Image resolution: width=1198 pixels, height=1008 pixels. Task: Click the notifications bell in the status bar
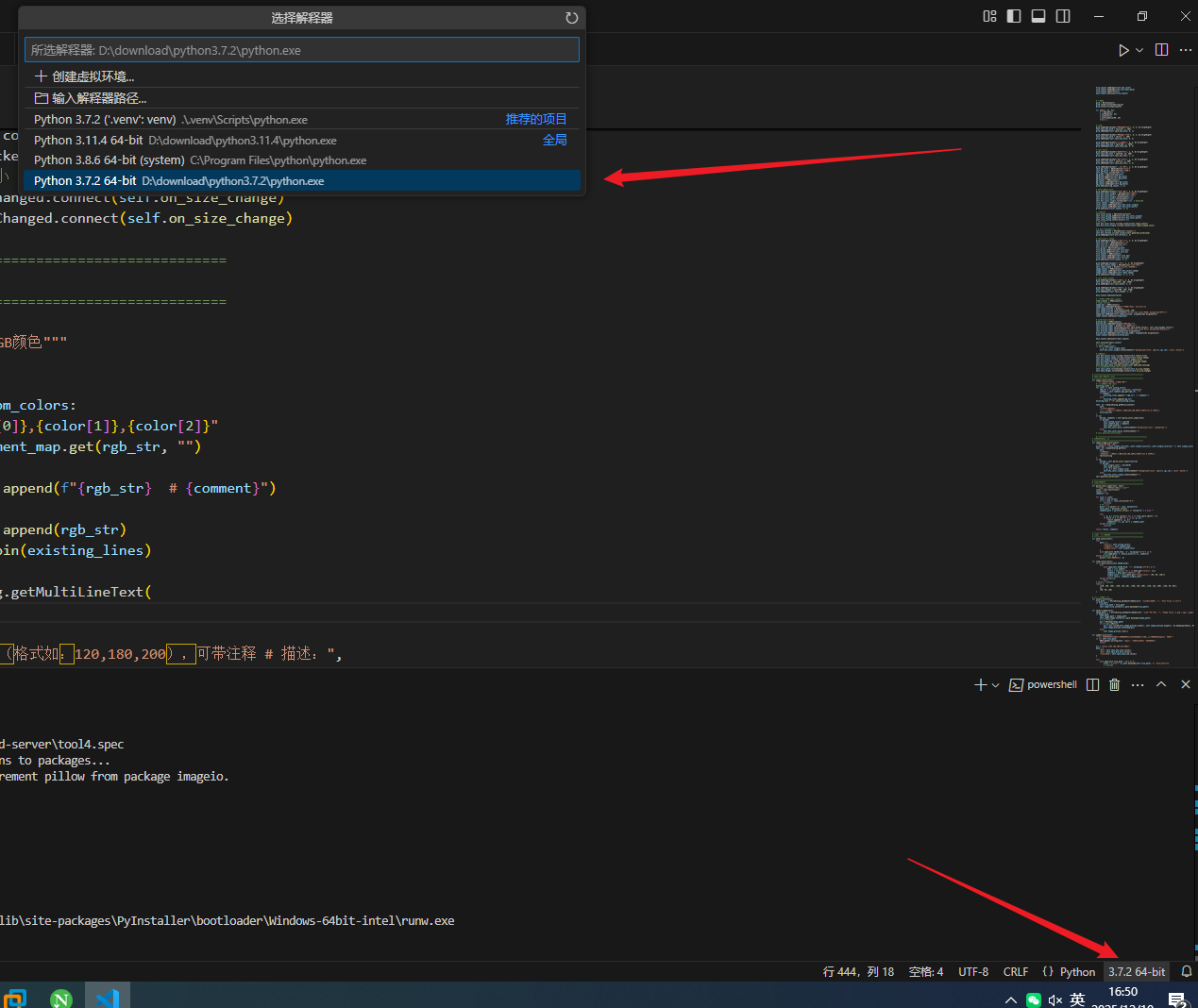[x=1186, y=971]
